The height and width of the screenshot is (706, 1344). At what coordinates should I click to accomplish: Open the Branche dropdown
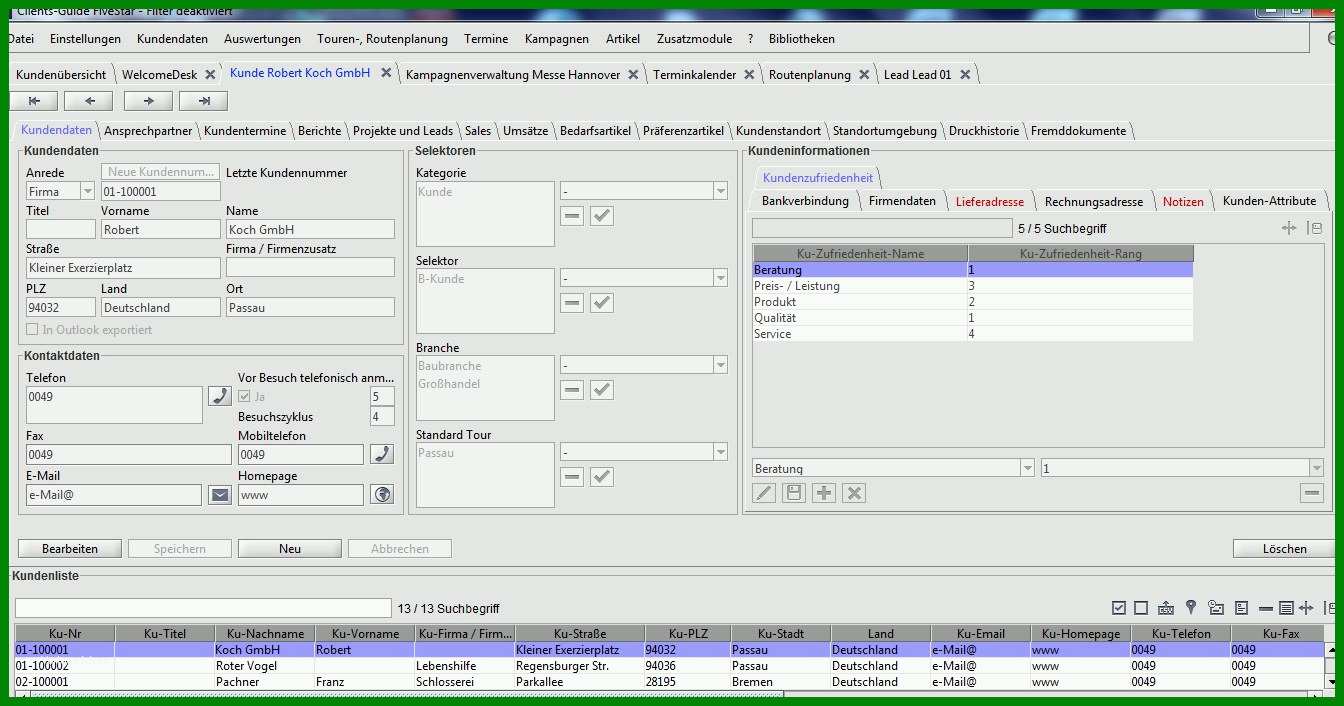[720, 365]
